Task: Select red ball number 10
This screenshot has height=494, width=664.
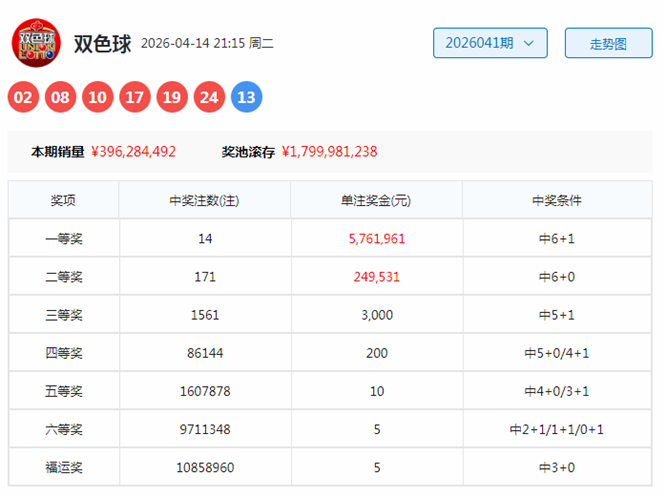Action: [98, 97]
